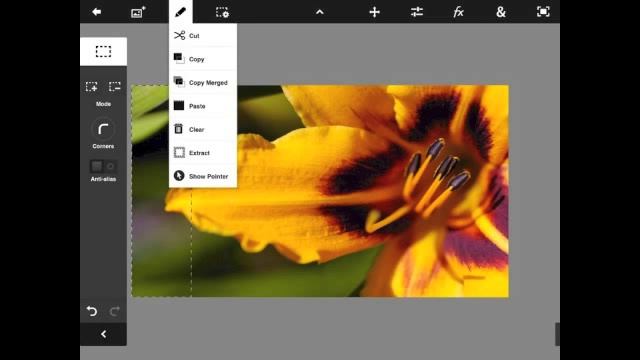This screenshot has height=360, width=640.
Task: Select Paste in the edit menu
Action: [203, 106]
